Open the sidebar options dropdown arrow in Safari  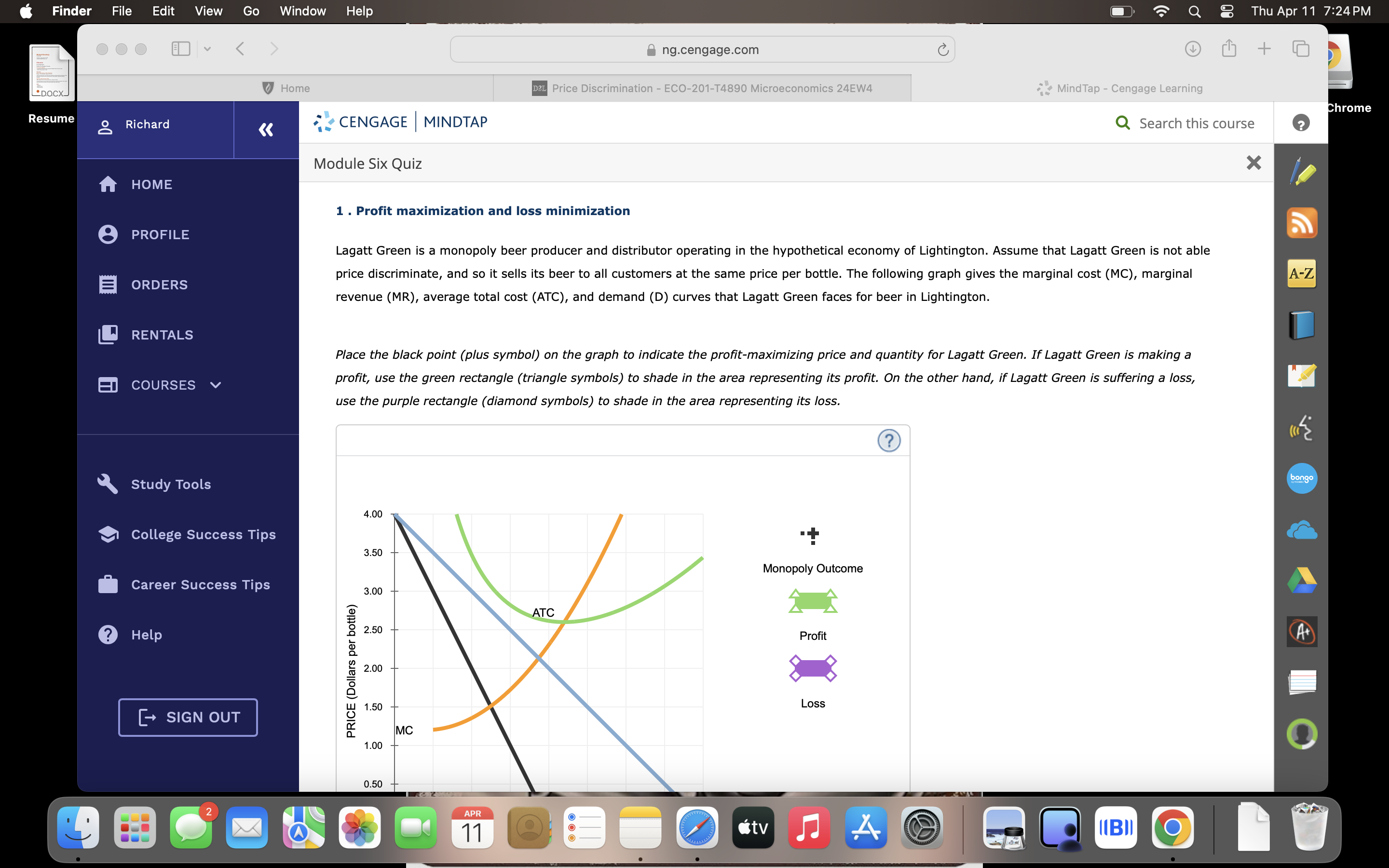point(207,49)
